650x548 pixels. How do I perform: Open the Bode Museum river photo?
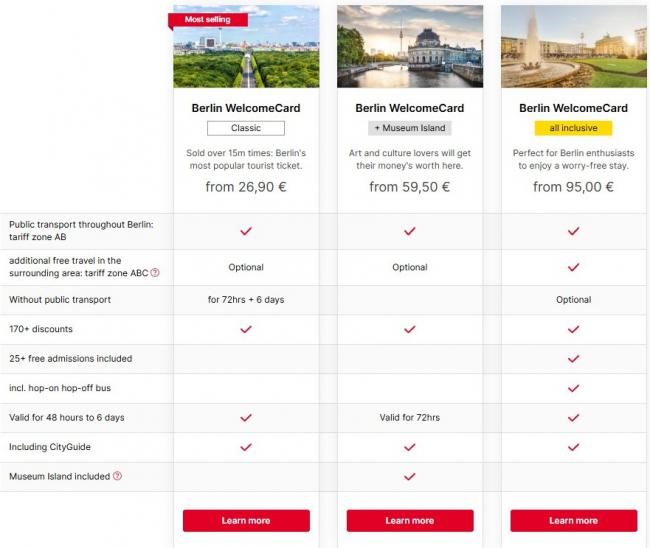[x=410, y=46]
